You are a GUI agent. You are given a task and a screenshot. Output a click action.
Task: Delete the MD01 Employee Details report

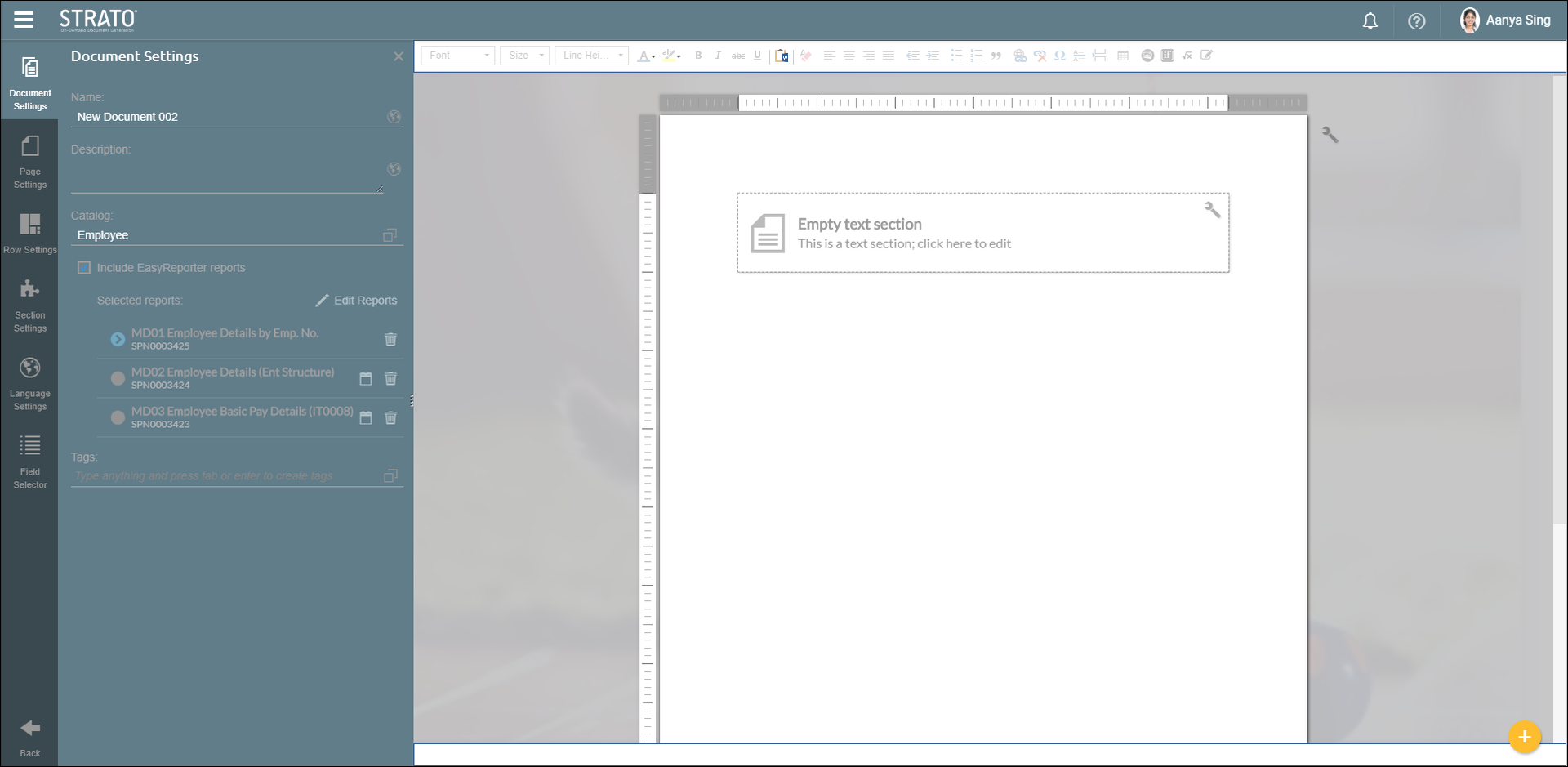390,339
